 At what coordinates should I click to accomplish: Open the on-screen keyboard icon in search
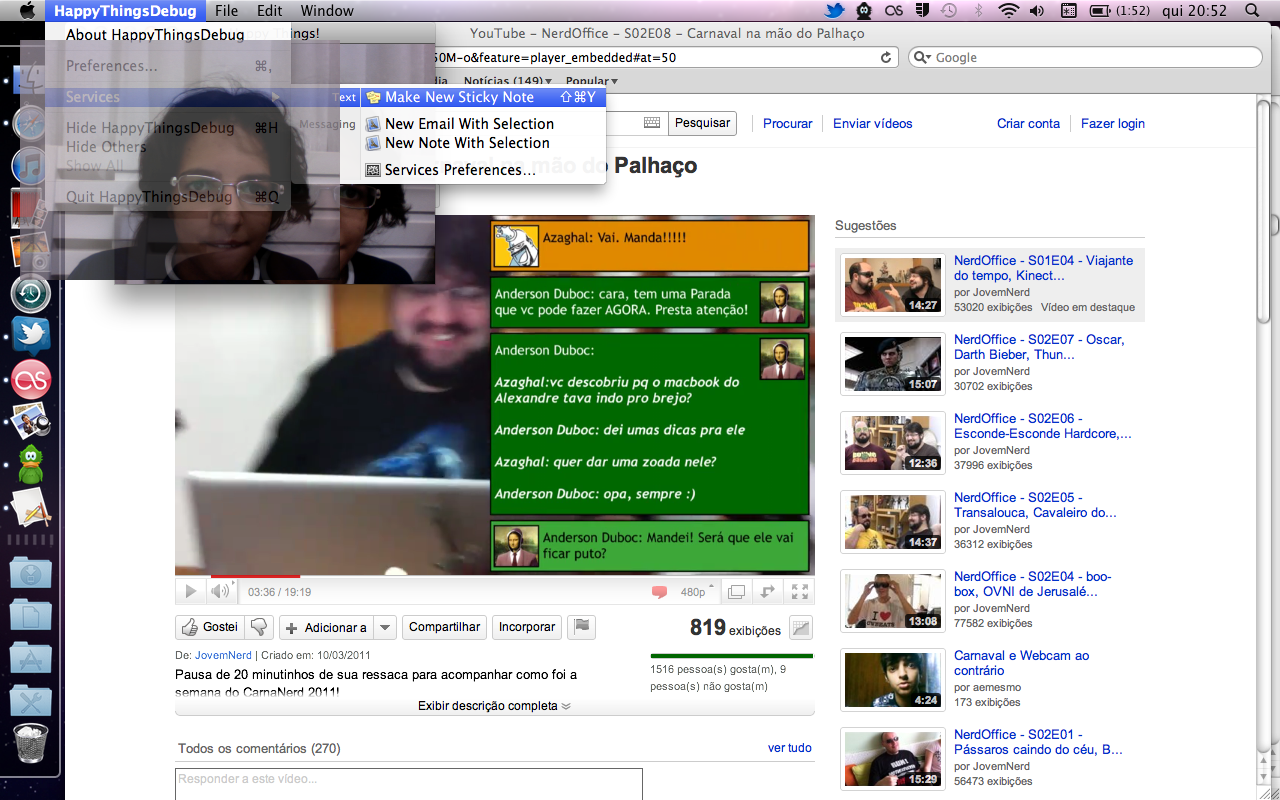[x=652, y=123]
